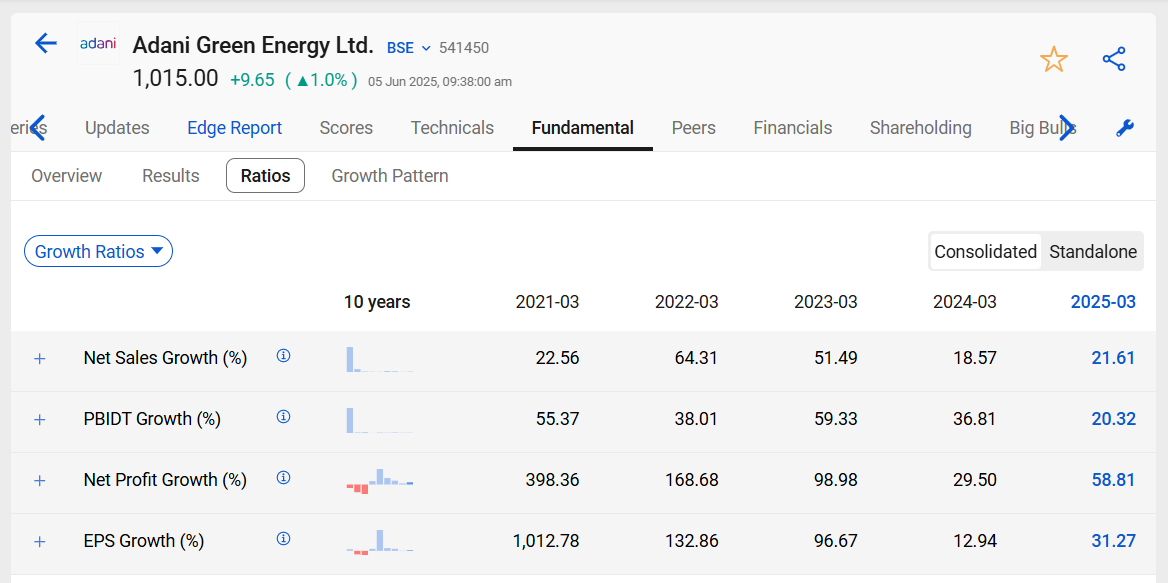The width and height of the screenshot is (1168, 583).
Task: Switch to Standalone view
Action: click(x=1093, y=252)
